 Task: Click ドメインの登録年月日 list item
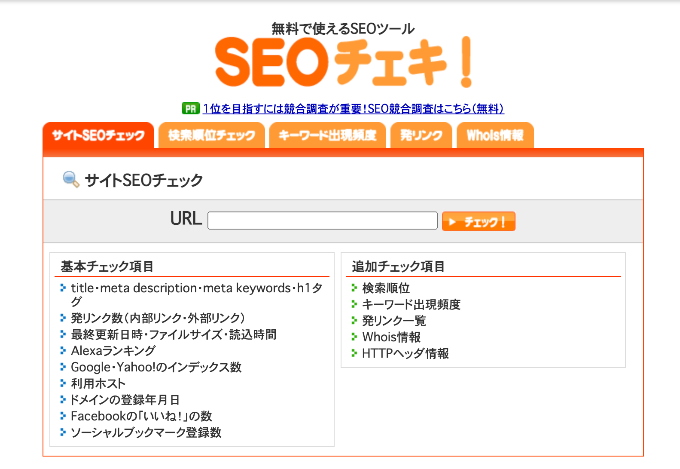[x=125, y=400]
